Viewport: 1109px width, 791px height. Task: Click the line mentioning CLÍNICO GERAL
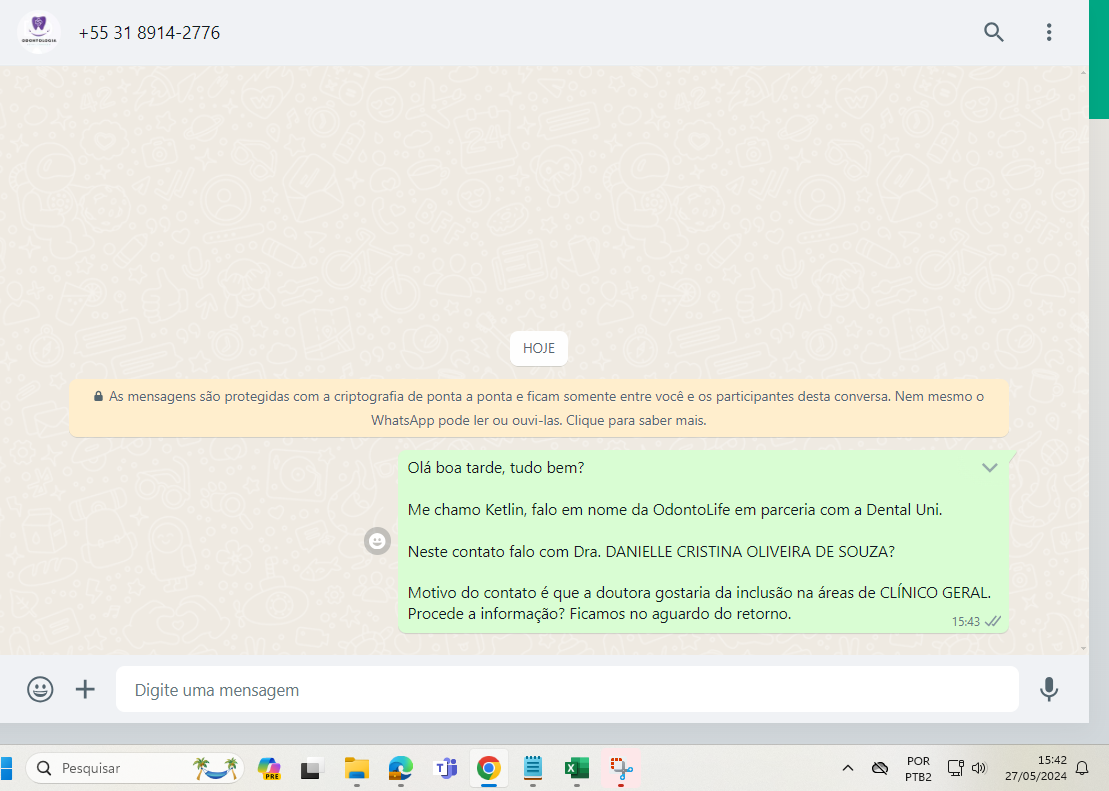(699, 593)
